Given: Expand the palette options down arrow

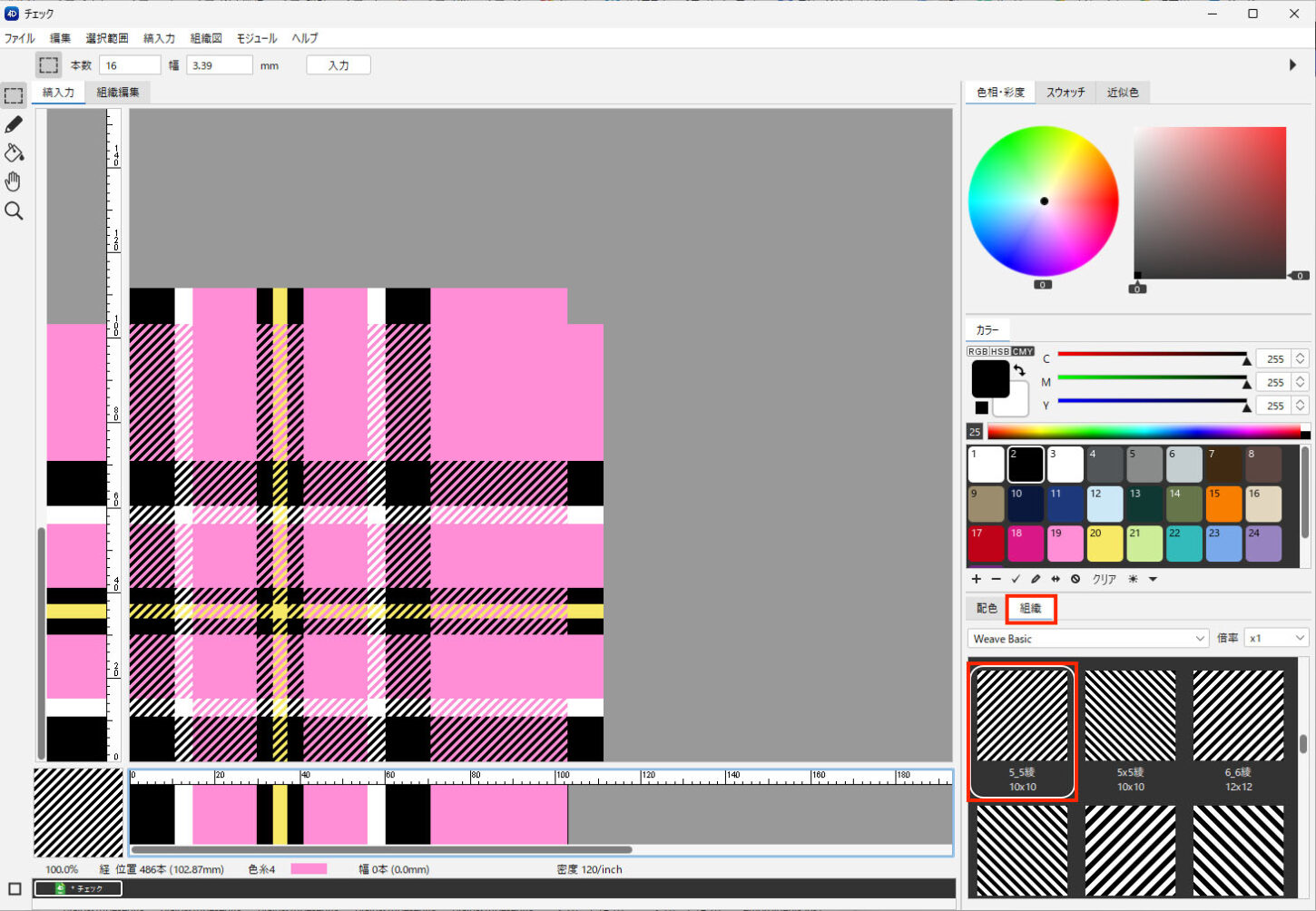Looking at the screenshot, I should point(1153,579).
